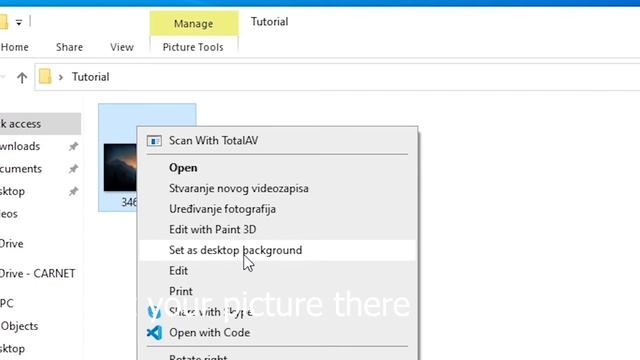This screenshot has width=640, height=360.
Task: Select Open from the context menu
Action: 278,168
